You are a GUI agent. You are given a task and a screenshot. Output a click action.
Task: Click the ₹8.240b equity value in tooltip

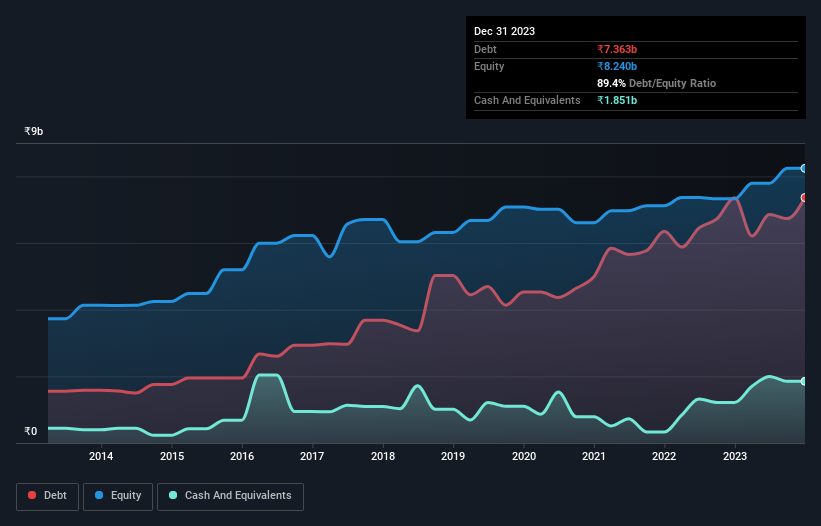tap(617, 66)
